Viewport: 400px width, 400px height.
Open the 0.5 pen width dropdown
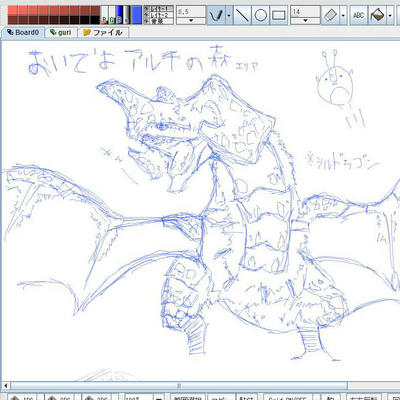(191, 20)
